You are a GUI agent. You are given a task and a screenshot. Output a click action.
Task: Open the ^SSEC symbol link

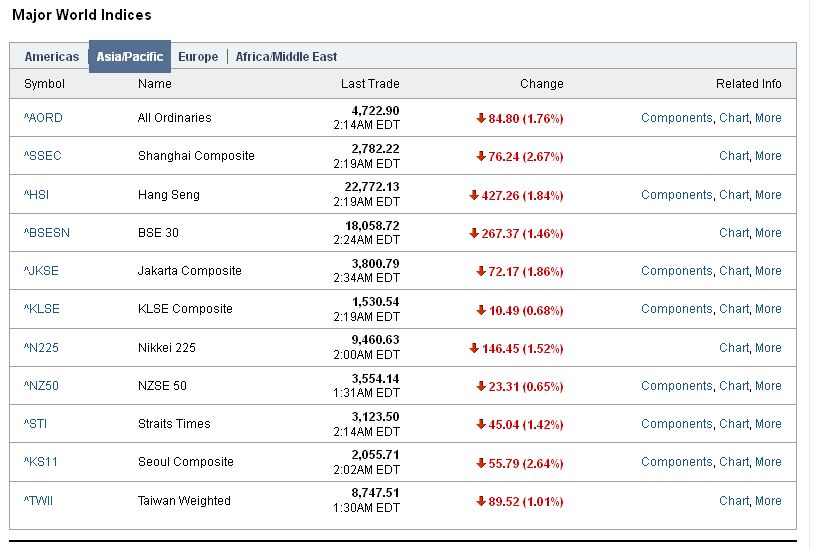(x=42, y=156)
